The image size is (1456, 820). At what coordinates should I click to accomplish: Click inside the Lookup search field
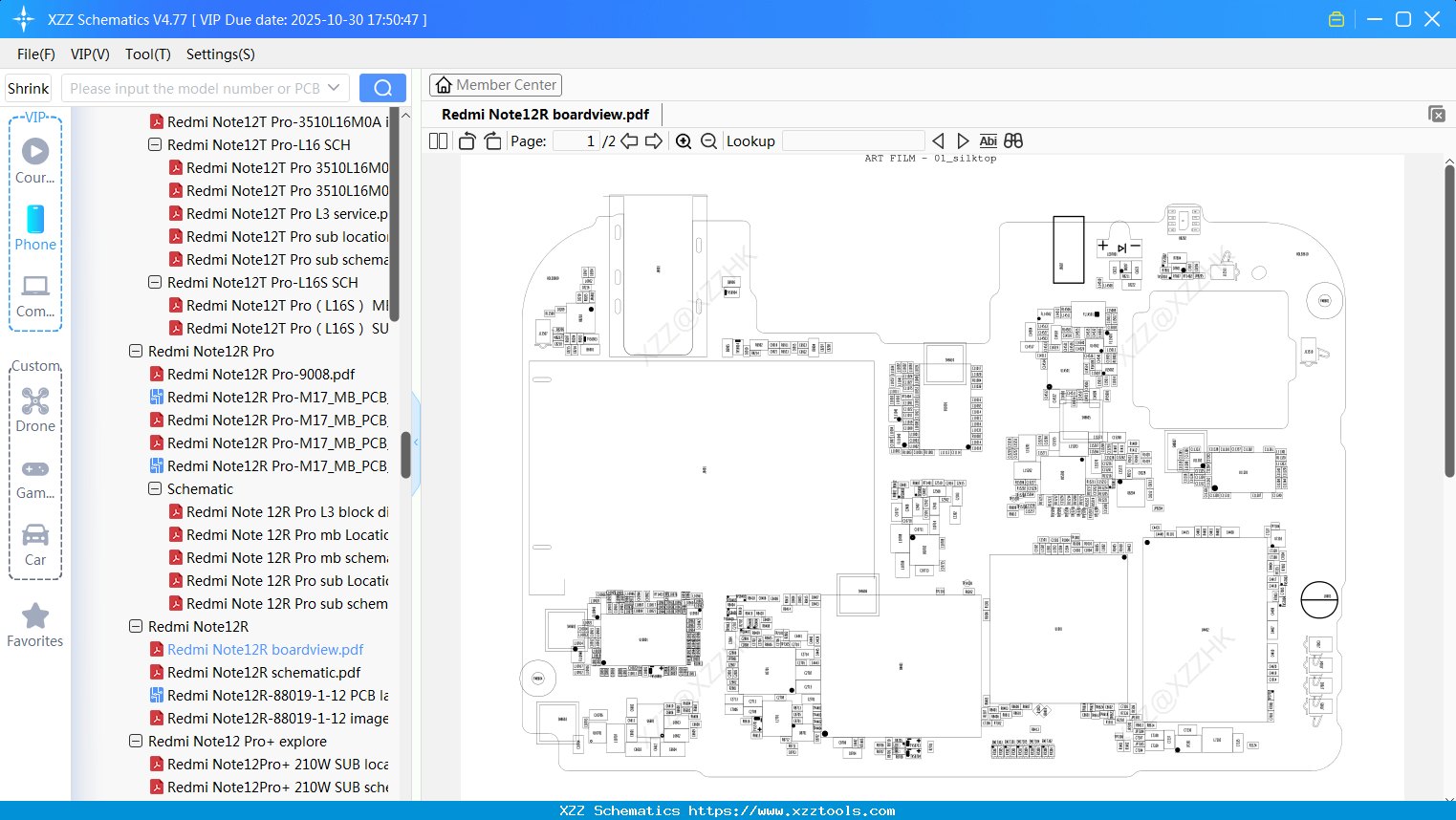coord(853,140)
